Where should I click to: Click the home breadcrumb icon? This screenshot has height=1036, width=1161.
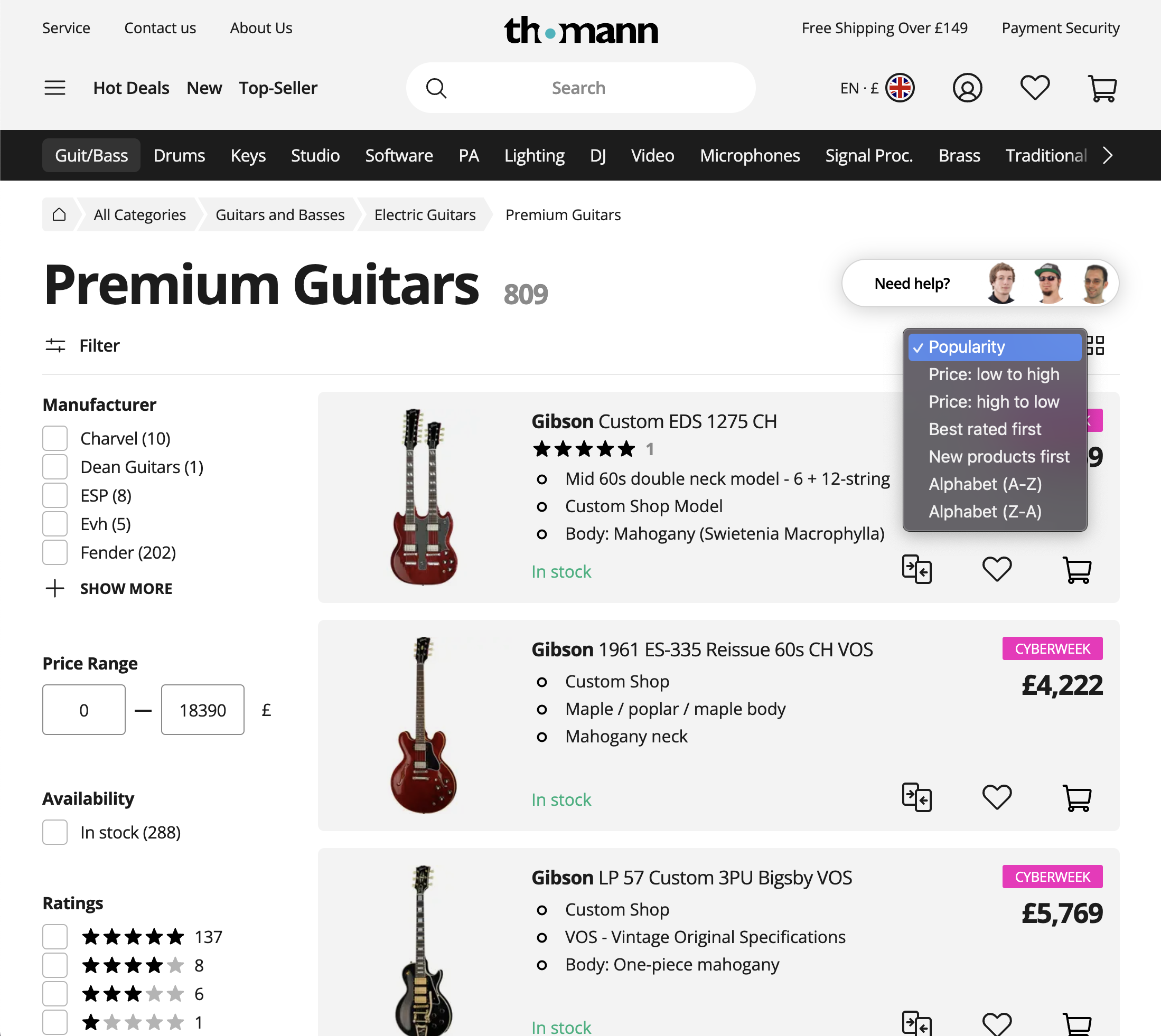point(59,214)
